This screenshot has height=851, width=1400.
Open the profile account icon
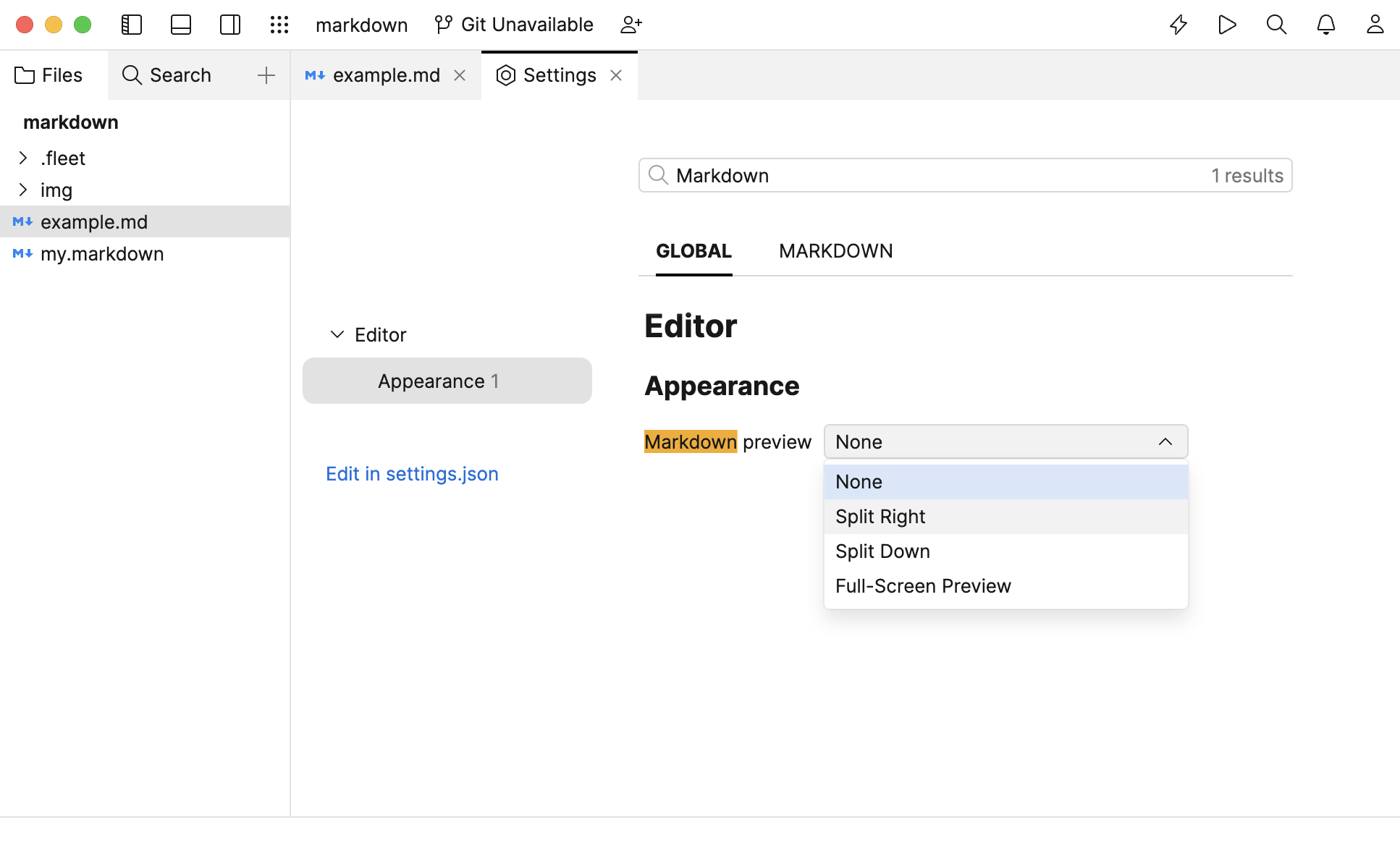click(x=1375, y=24)
